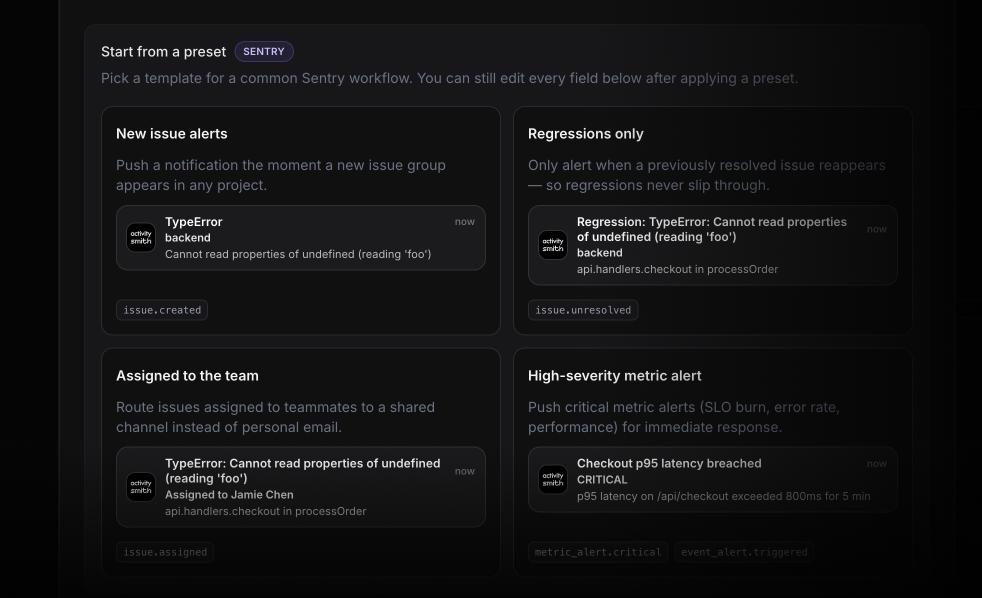Viewport: 982px width, 598px height.
Task: Toggle the metric_alert.critical tag
Action: [597, 551]
